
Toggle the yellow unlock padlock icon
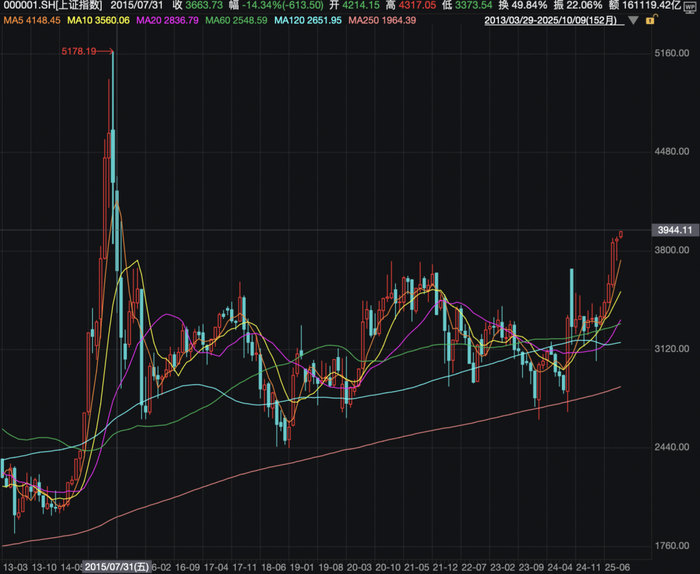(x=651, y=20)
